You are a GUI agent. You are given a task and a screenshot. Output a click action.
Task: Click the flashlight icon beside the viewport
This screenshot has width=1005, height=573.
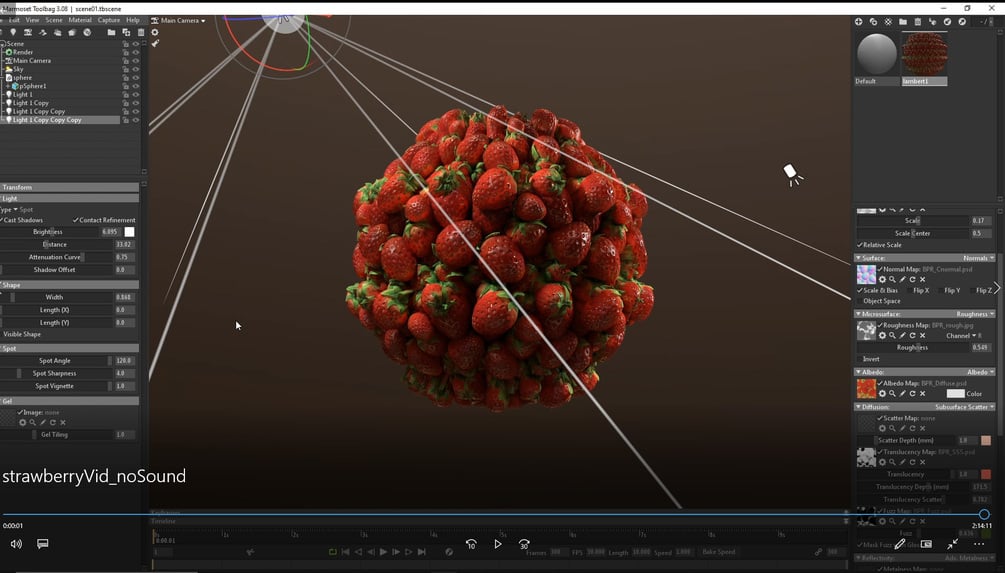tap(155, 44)
